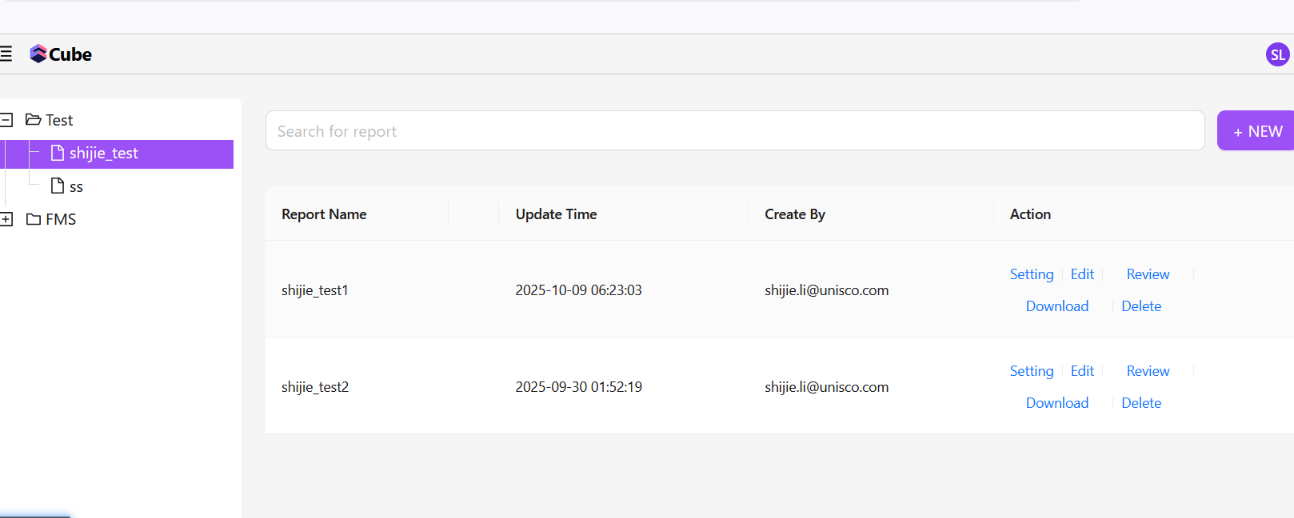The height and width of the screenshot is (518, 1294).
Task: Open the ss item in the tree
Action: point(76,186)
